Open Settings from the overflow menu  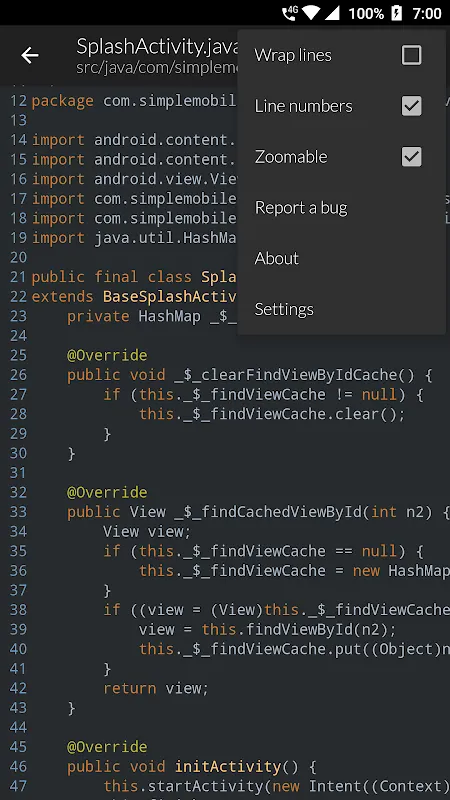coord(341,309)
